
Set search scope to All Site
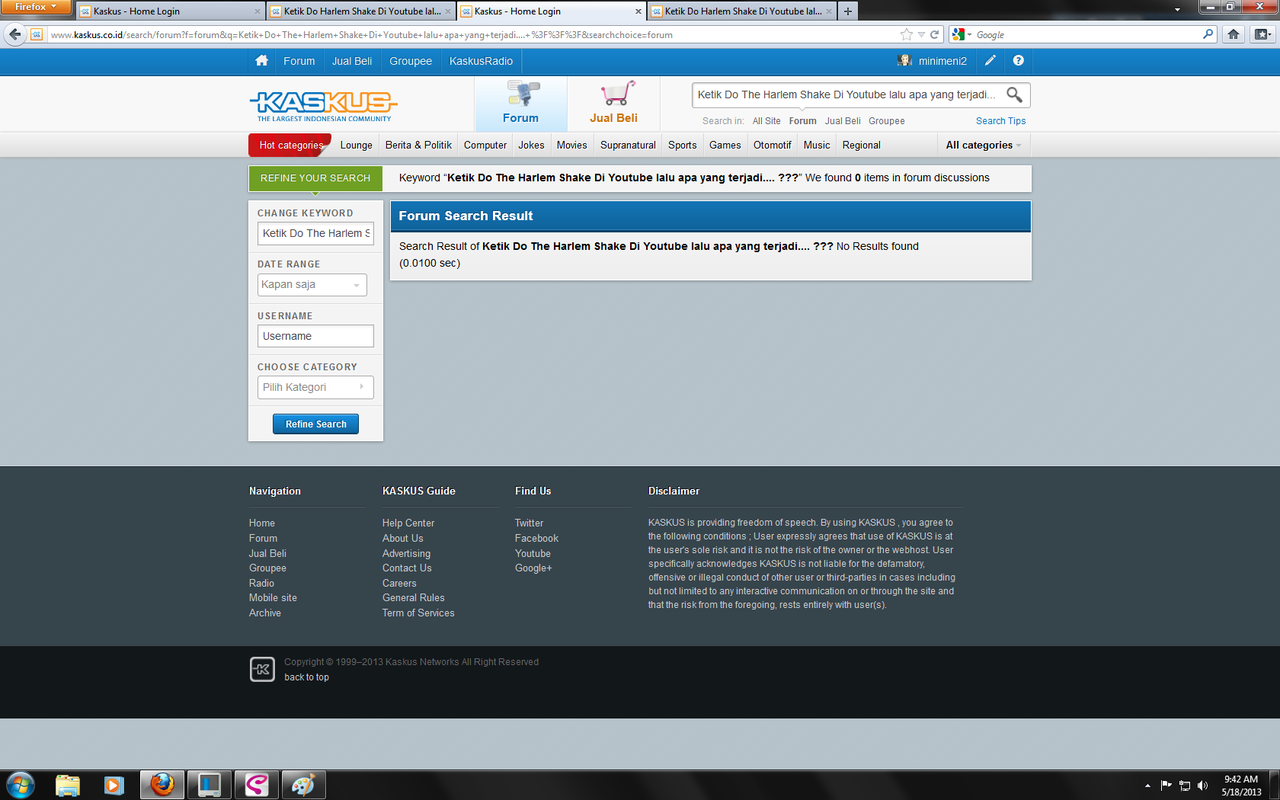(767, 121)
